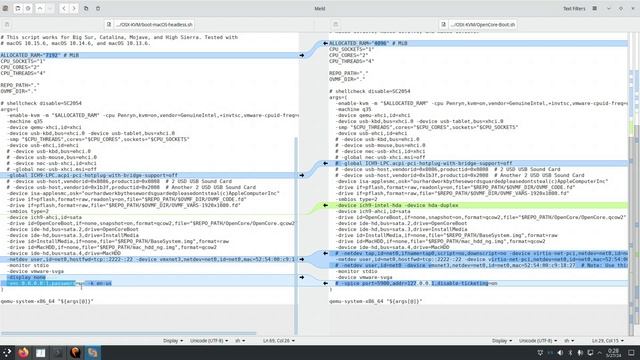Image resolution: width=640 pixels, height=360 pixels.
Task: Push ALLOCATED_RAM="4096" change to the left
Action: [x=325, y=43]
